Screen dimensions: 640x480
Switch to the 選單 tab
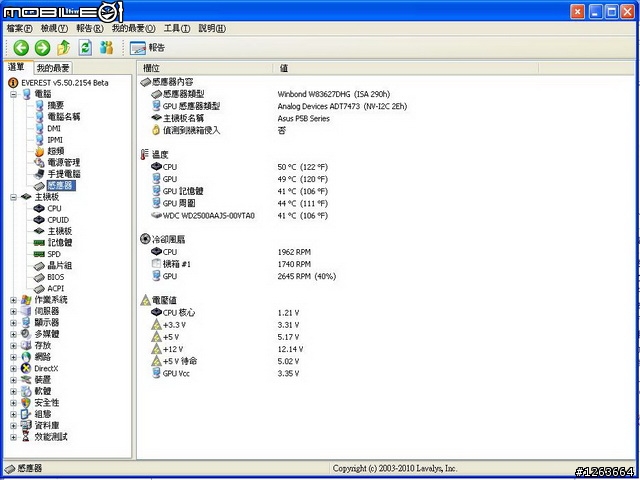point(16,67)
